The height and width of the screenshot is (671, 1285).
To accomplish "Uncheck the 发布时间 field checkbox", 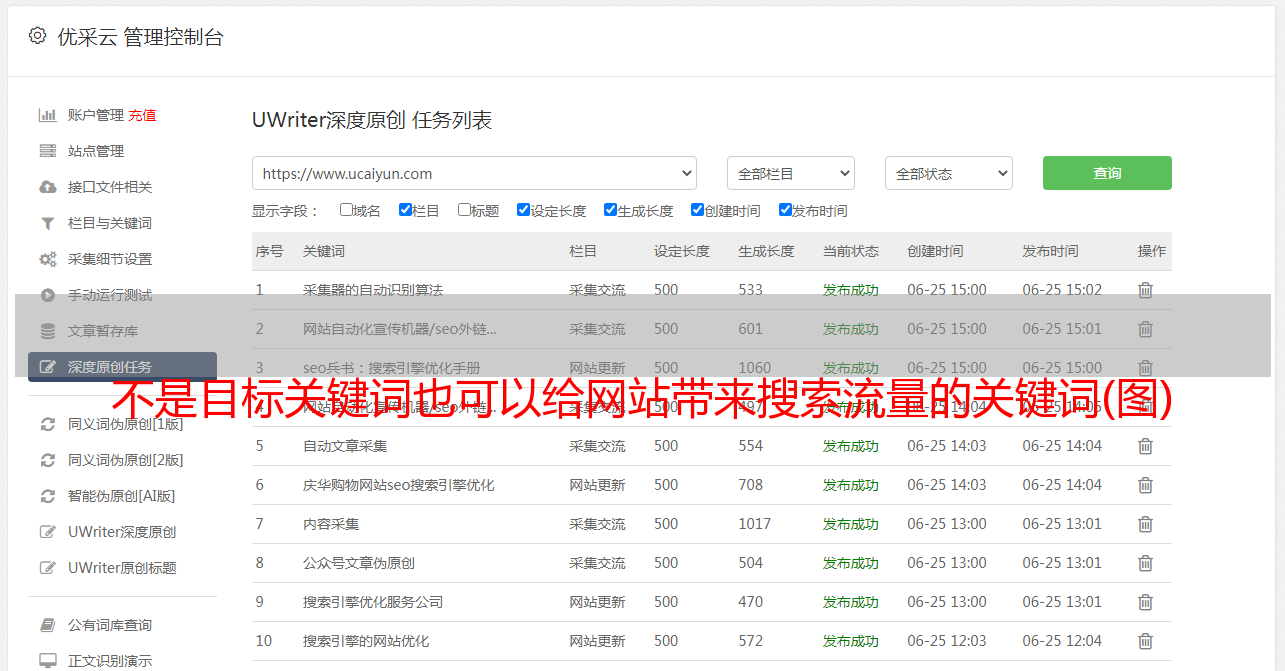I will point(785,210).
